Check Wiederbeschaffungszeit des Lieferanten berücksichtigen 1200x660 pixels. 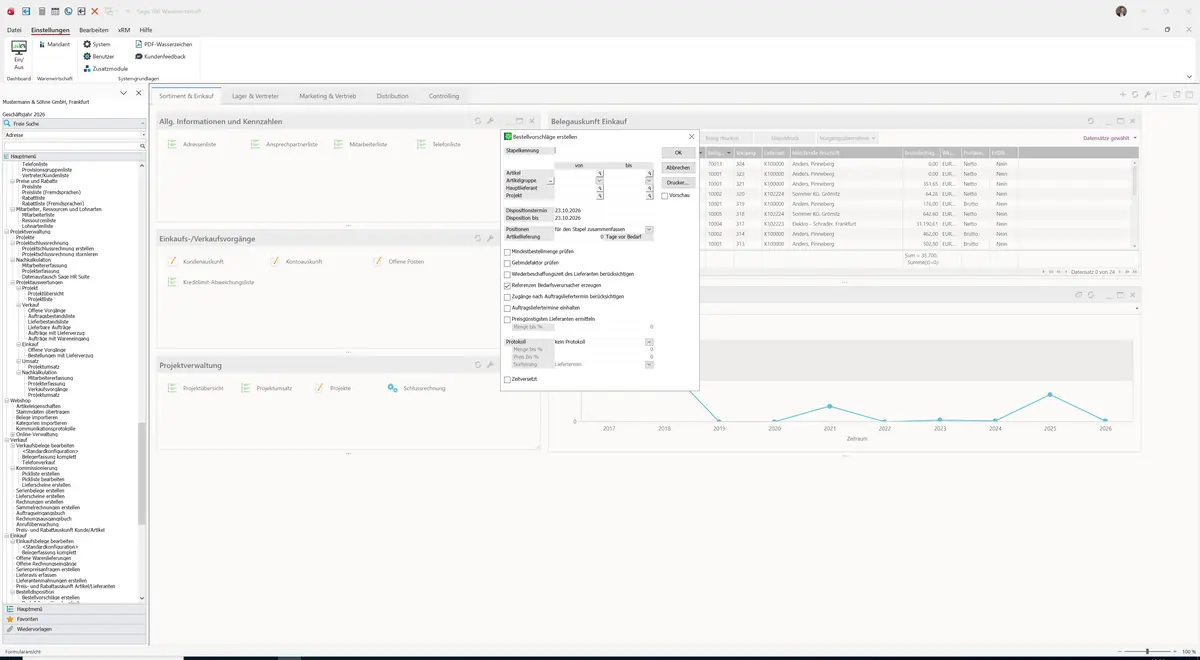coord(508,274)
